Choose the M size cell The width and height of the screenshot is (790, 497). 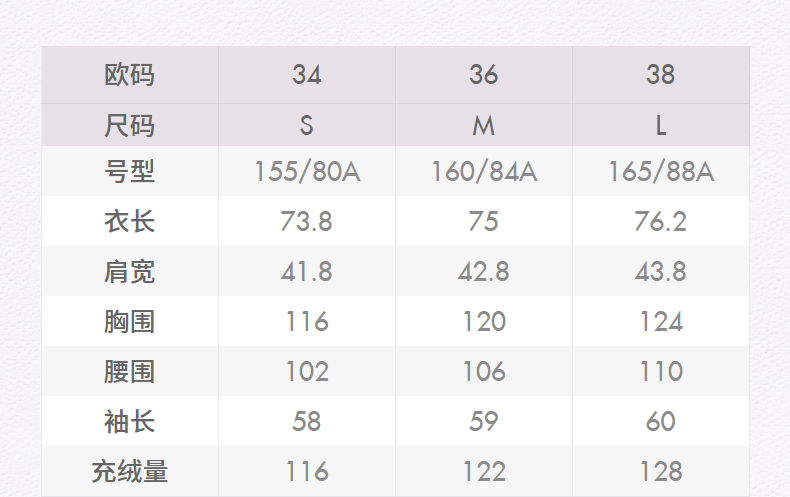click(484, 126)
